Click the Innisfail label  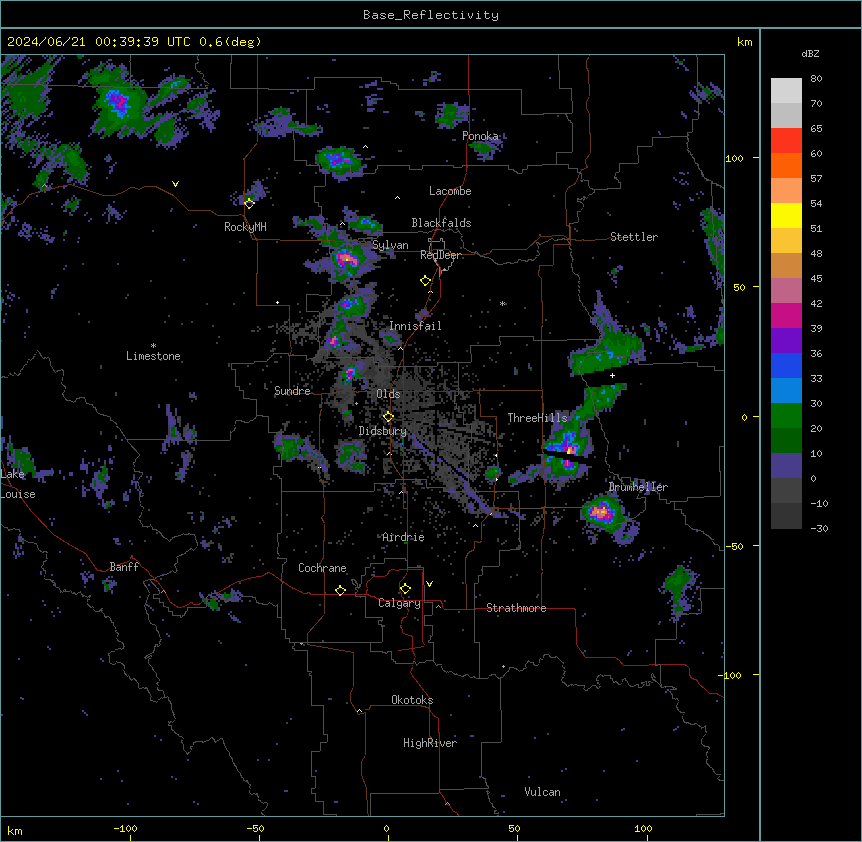point(415,326)
